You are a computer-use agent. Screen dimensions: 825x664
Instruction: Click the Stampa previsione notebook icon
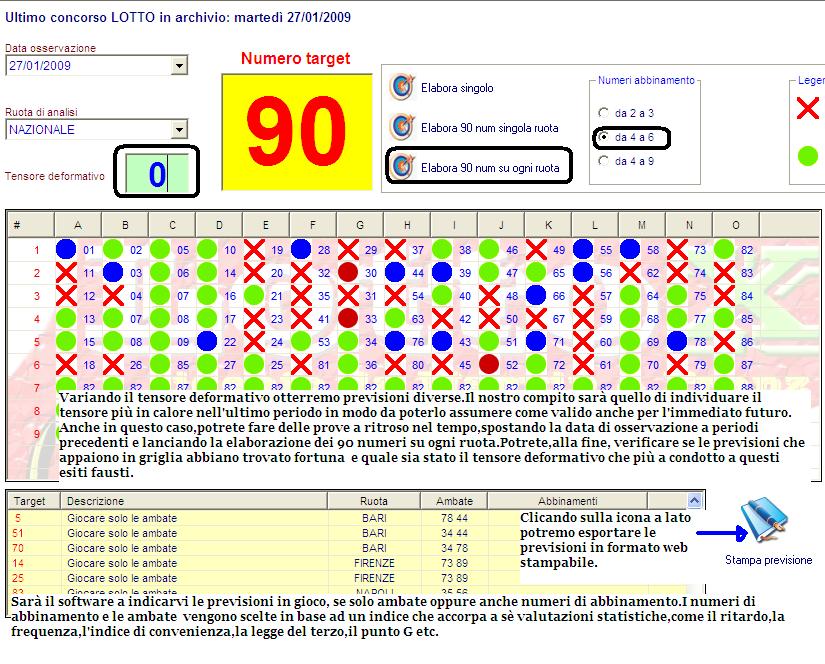(x=764, y=520)
